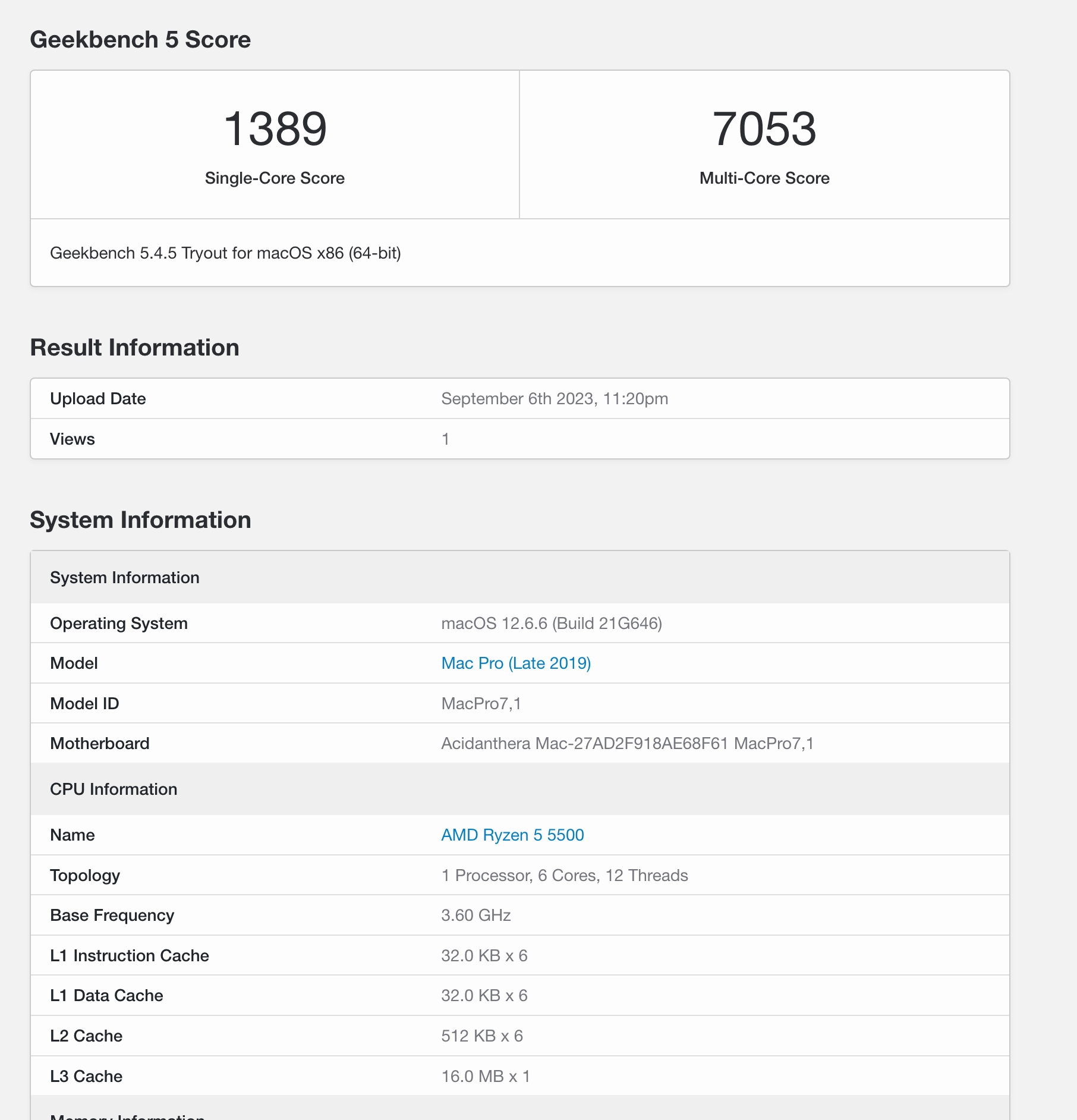Click the System Information table header row
This screenshot has height=1120, width=1077.
click(520, 577)
